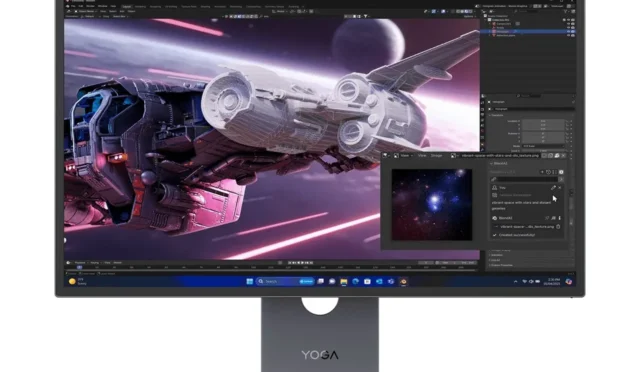Image resolution: width=640 pixels, height=372 pixels.
Task: Switch to the Modeling workspace tab
Action: tap(140, 7)
